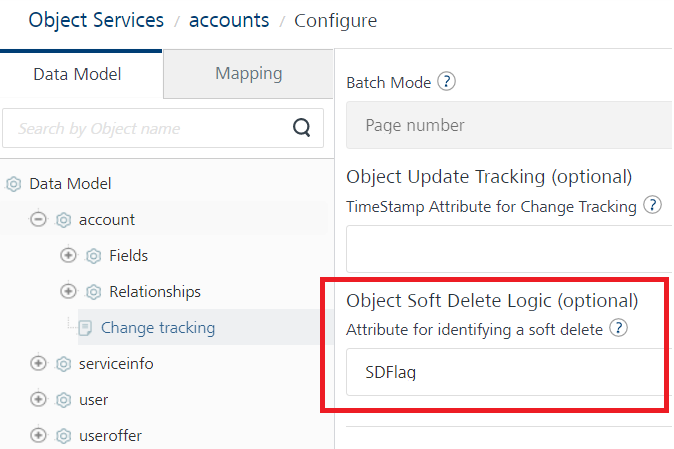Open Batch Mode help icon

[x=447, y=81]
